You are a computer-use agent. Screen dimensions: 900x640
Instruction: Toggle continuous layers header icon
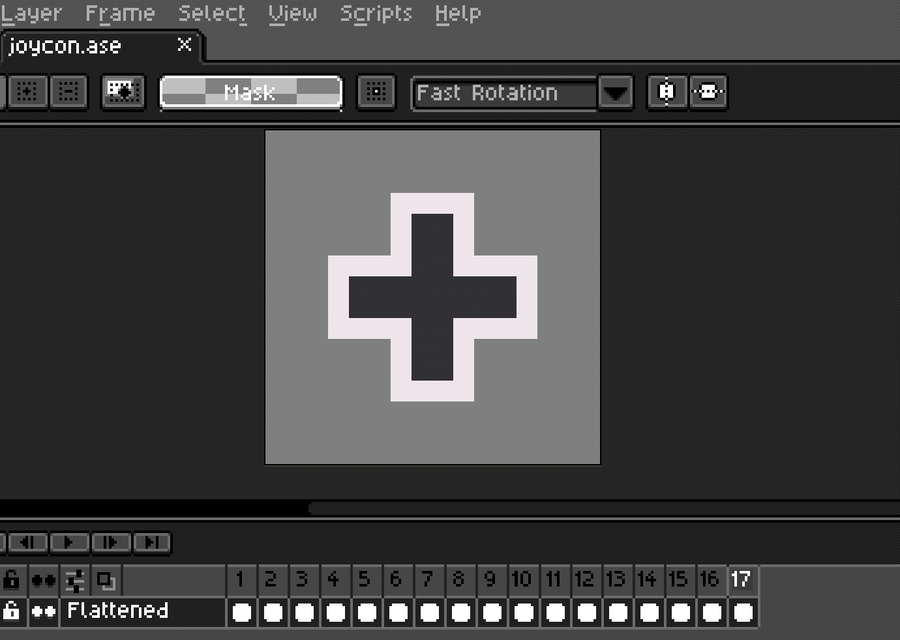pyautogui.click(x=44, y=580)
